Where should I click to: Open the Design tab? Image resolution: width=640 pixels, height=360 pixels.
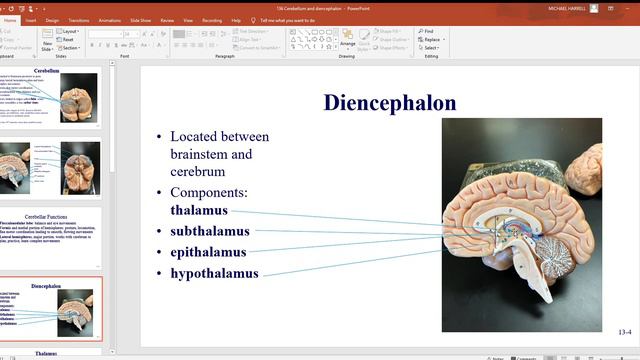coord(52,20)
